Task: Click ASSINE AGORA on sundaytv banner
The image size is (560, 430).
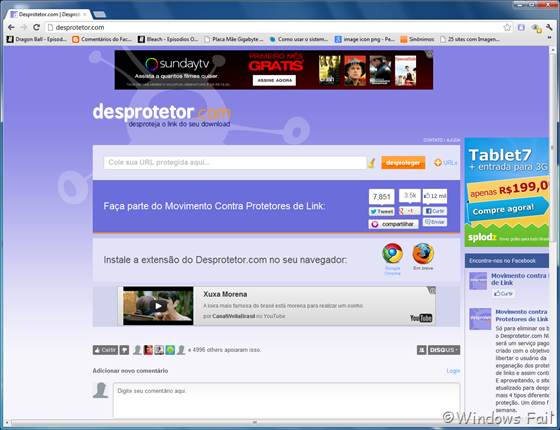Action: (x=274, y=80)
